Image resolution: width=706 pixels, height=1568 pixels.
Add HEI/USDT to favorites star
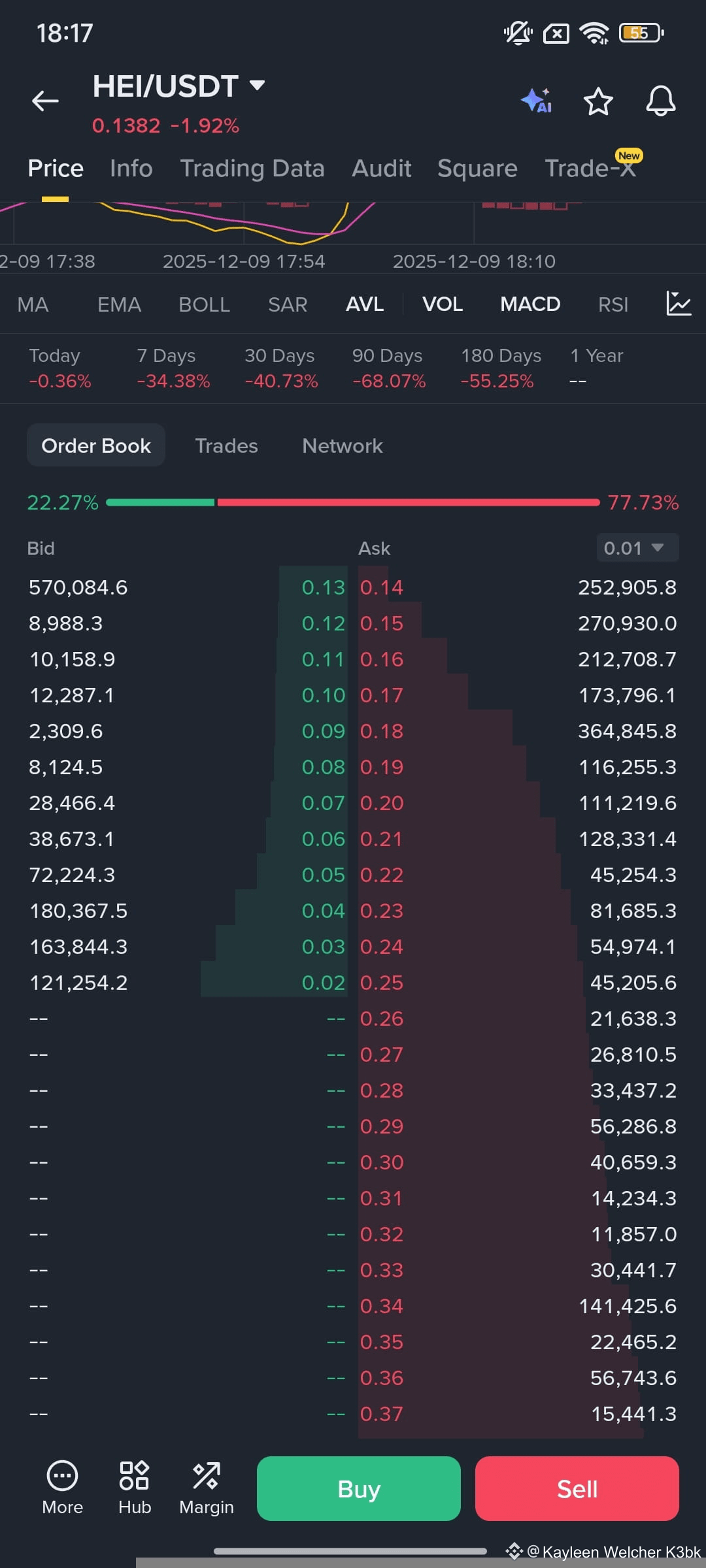[x=597, y=101]
